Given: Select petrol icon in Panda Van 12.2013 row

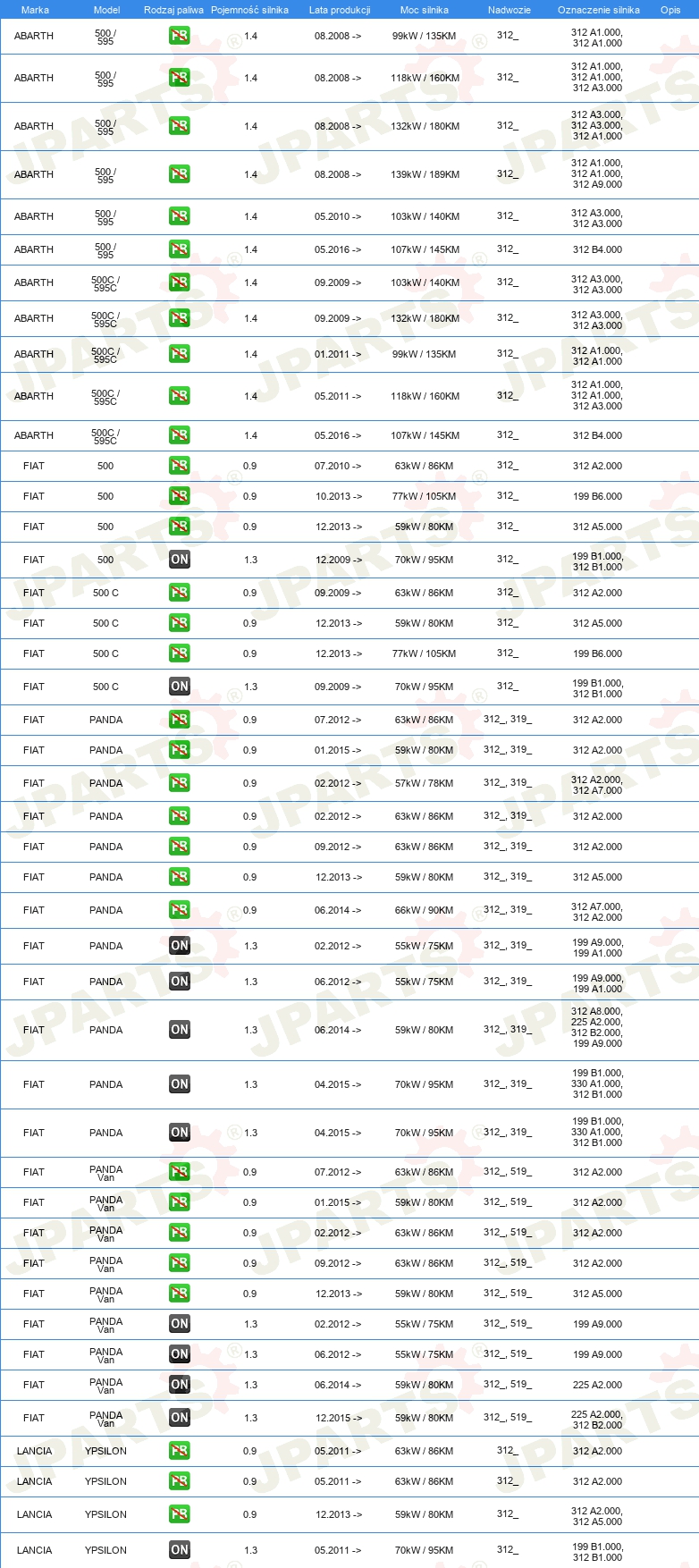Looking at the screenshot, I should click(180, 1294).
